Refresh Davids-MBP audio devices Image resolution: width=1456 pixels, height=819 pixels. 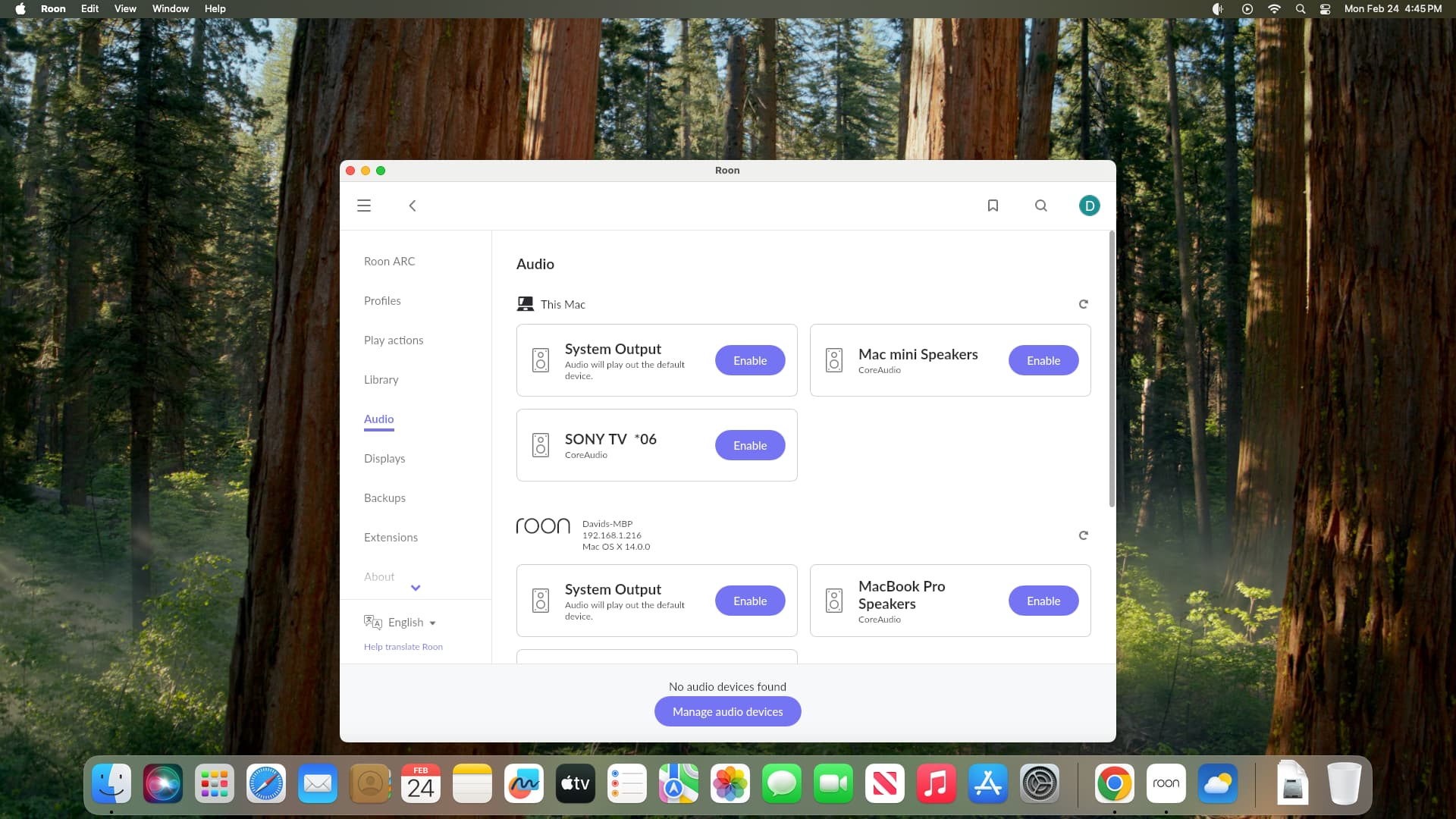(1084, 535)
